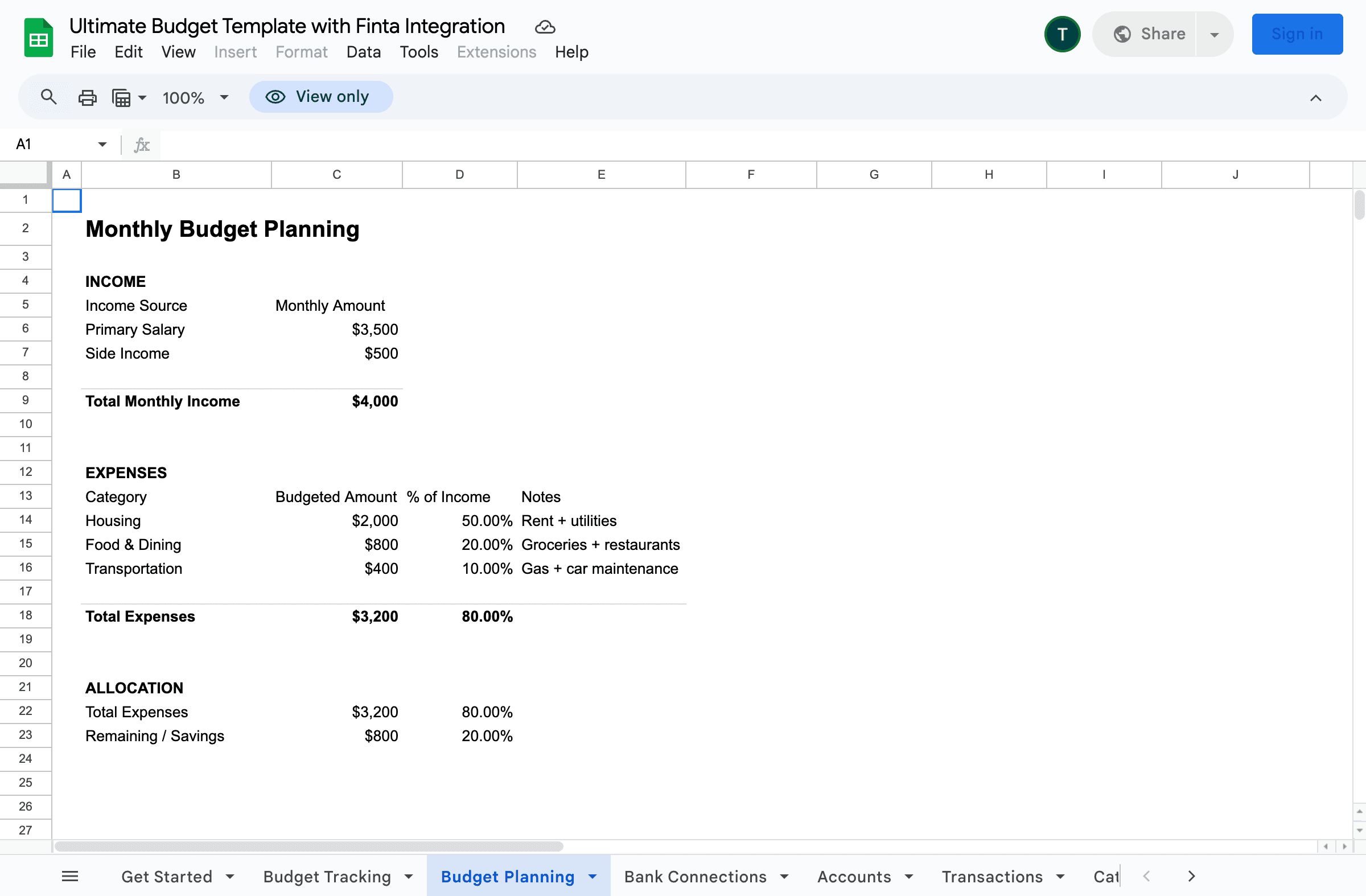Click the T account avatar
1366x896 pixels.
[1062, 34]
